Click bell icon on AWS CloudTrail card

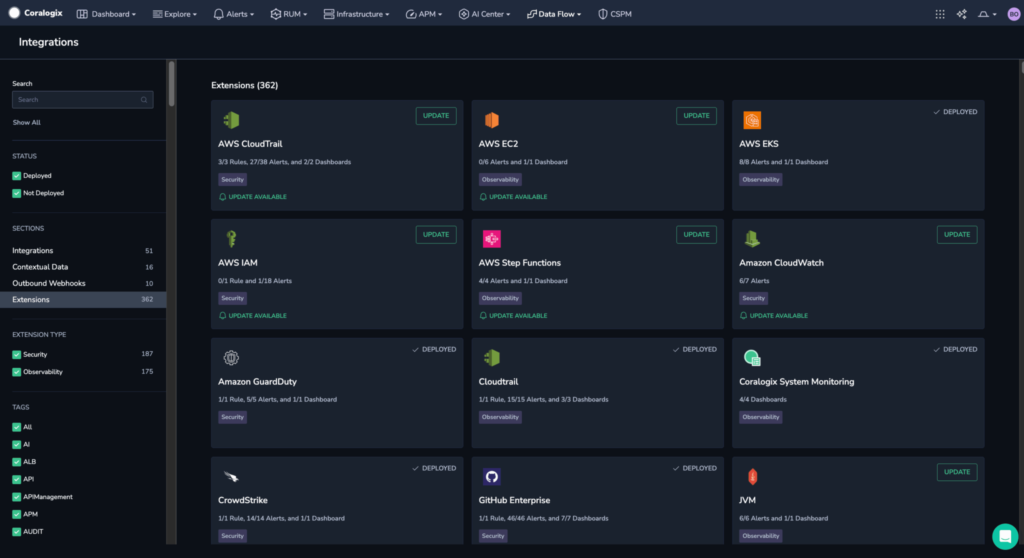(x=223, y=197)
